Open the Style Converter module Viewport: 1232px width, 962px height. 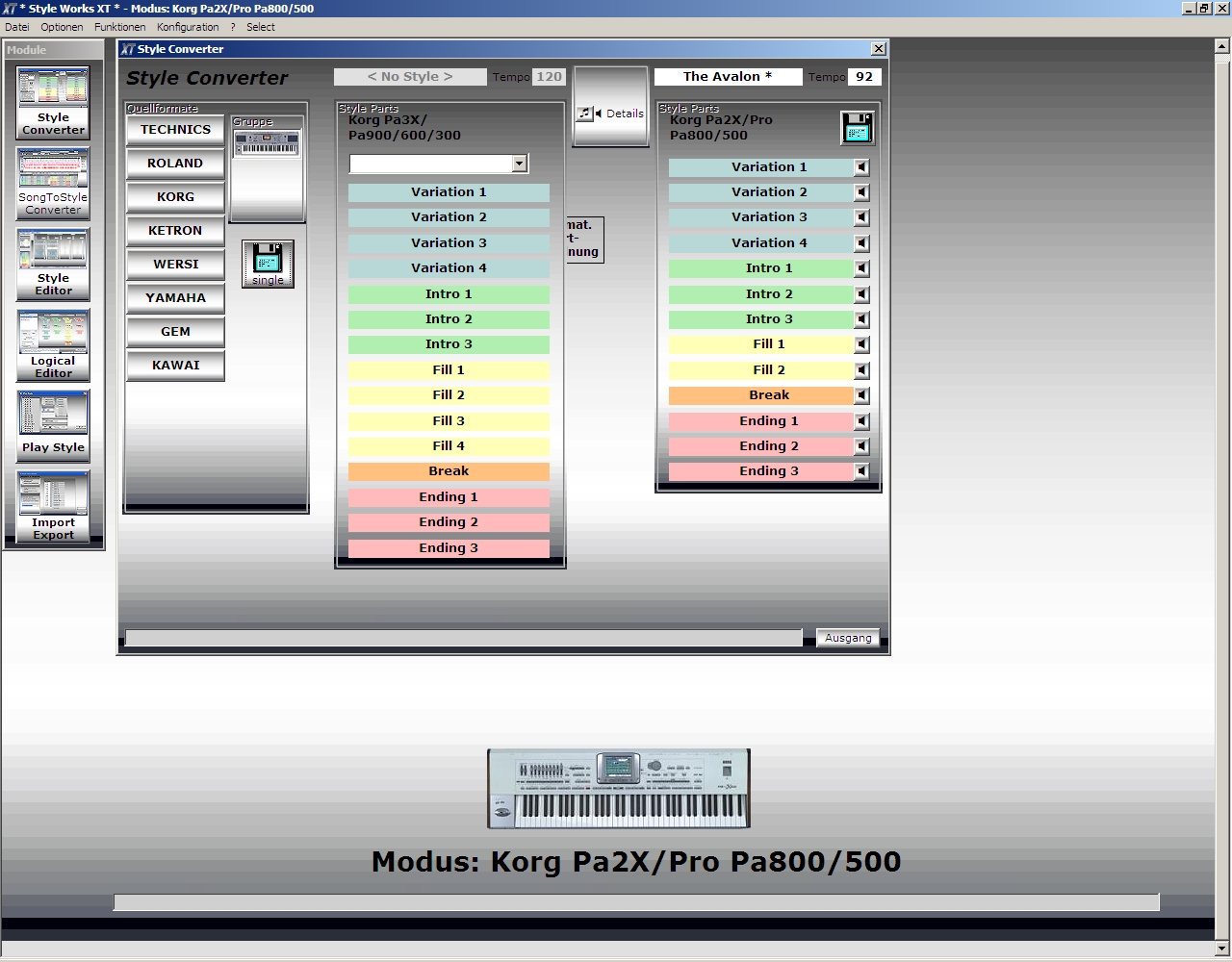(53, 102)
